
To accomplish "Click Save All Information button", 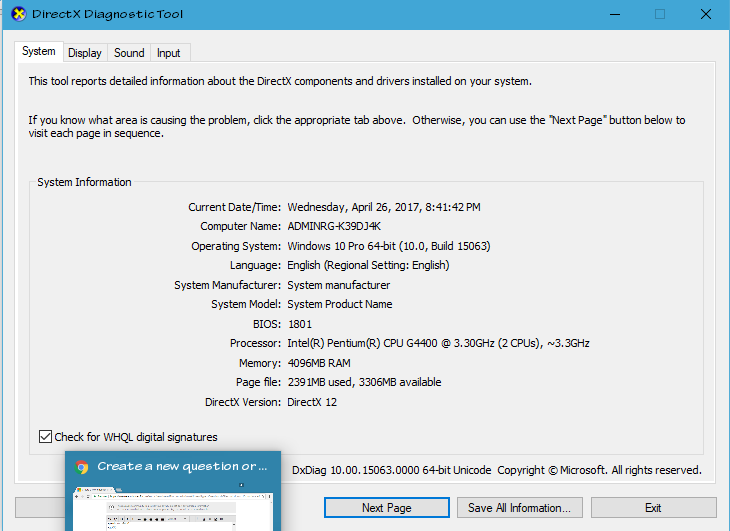I will coord(519,508).
